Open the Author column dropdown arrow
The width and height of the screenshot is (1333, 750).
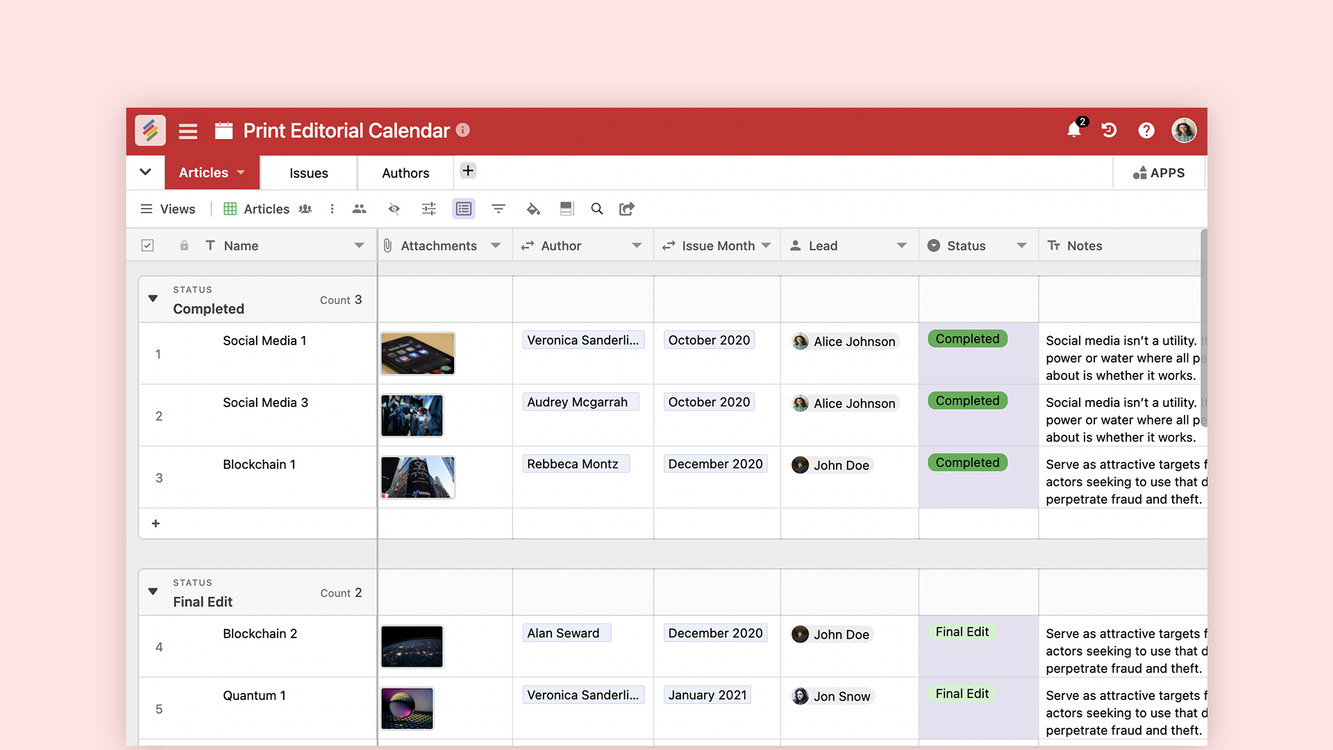point(636,246)
